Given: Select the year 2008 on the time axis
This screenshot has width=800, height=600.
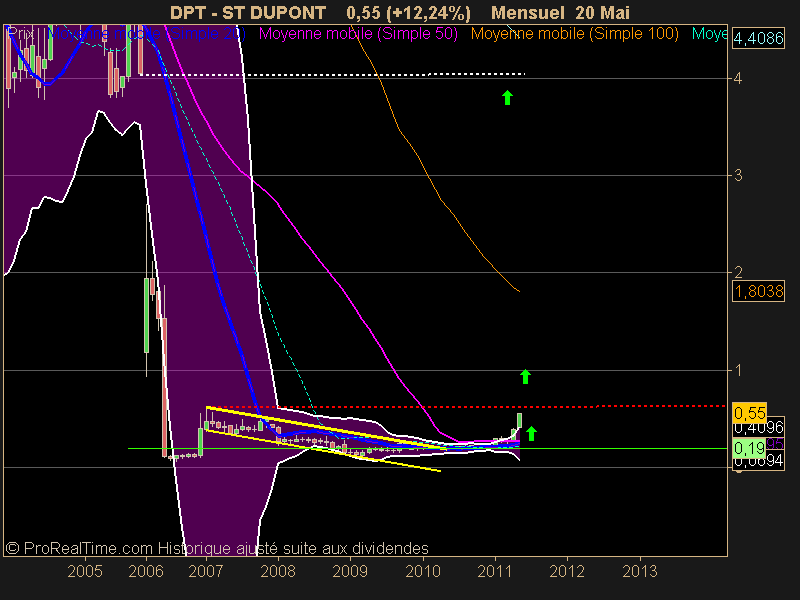Looking at the screenshot, I should point(278,571).
